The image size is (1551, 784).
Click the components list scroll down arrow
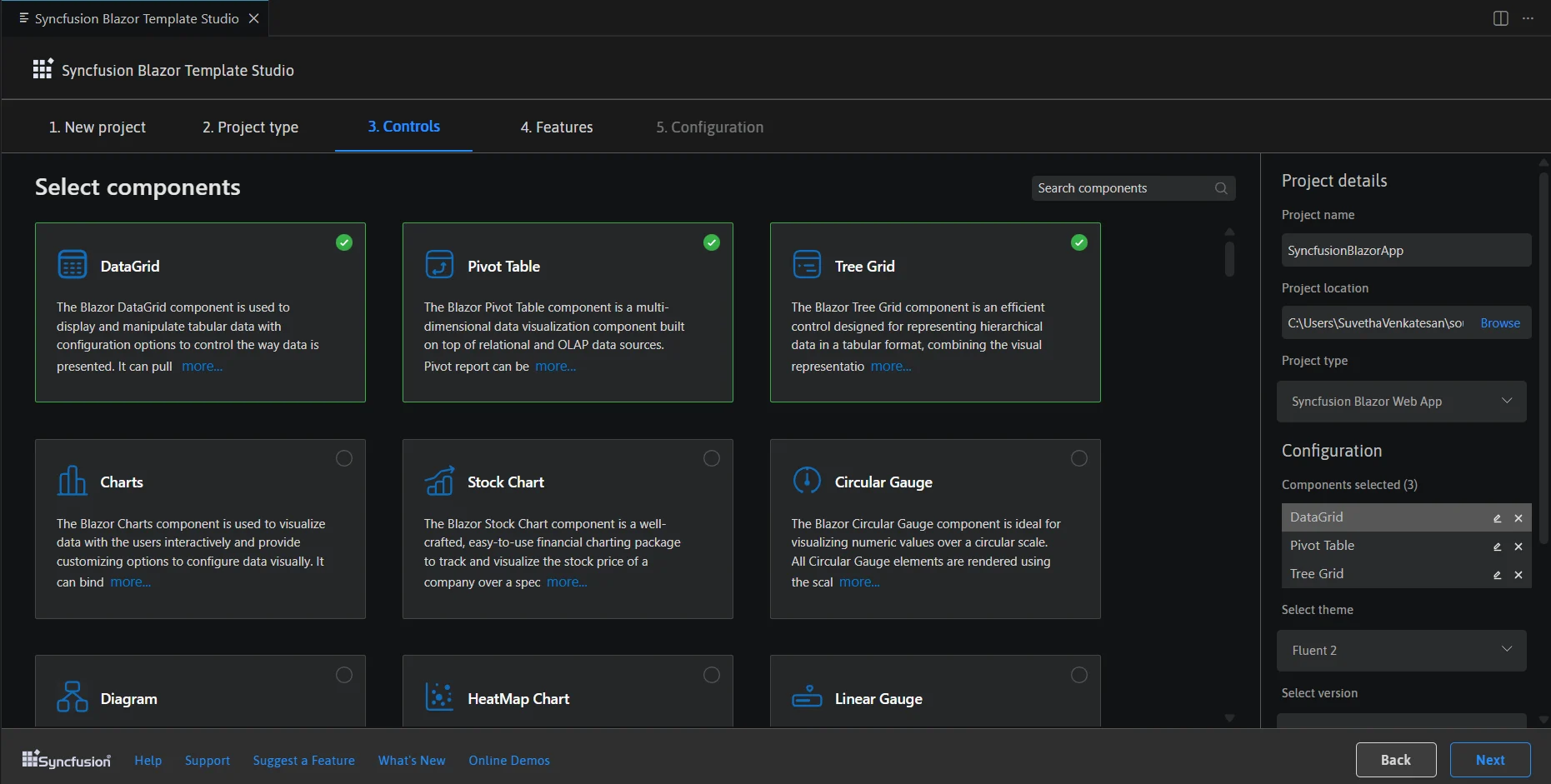point(1229,718)
